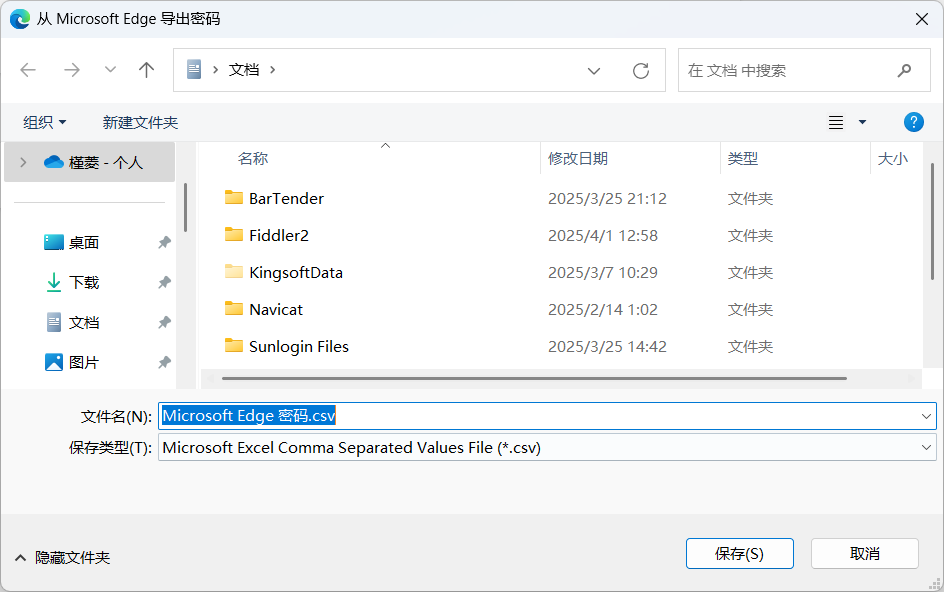This screenshot has height=592, width=944.
Task: Click date 2025/2/14 1:02 of Navicat
Action: [603, 310]
